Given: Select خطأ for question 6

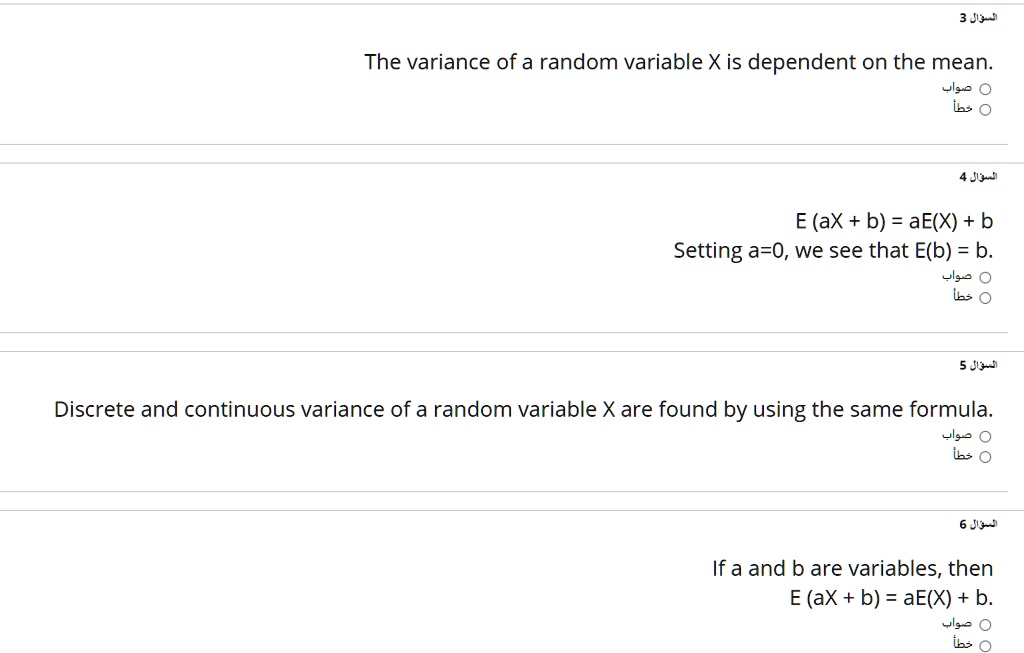Looking at the screenshot, I should tap(984, 644).
